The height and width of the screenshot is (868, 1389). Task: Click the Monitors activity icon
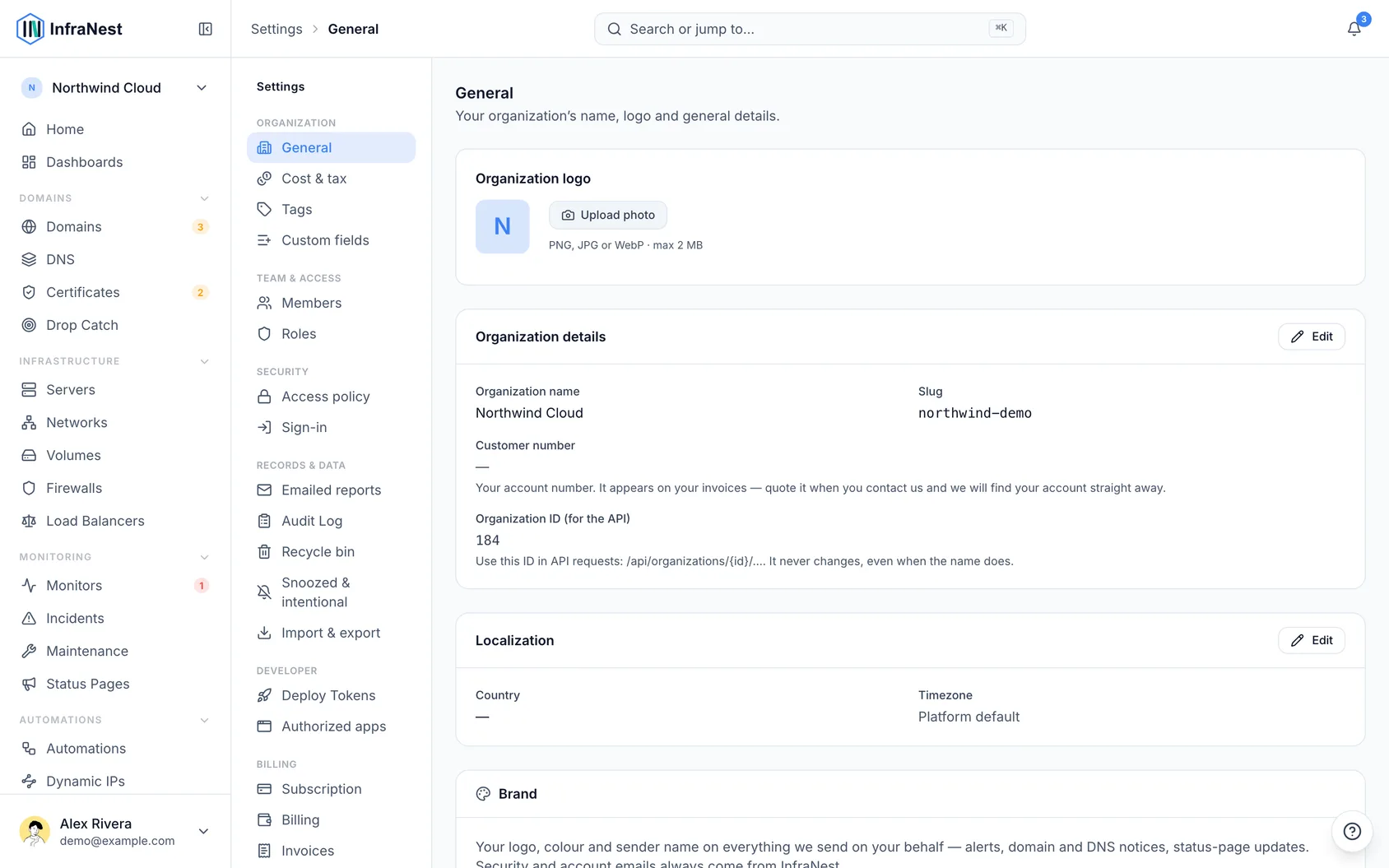[x=29, y=586]
